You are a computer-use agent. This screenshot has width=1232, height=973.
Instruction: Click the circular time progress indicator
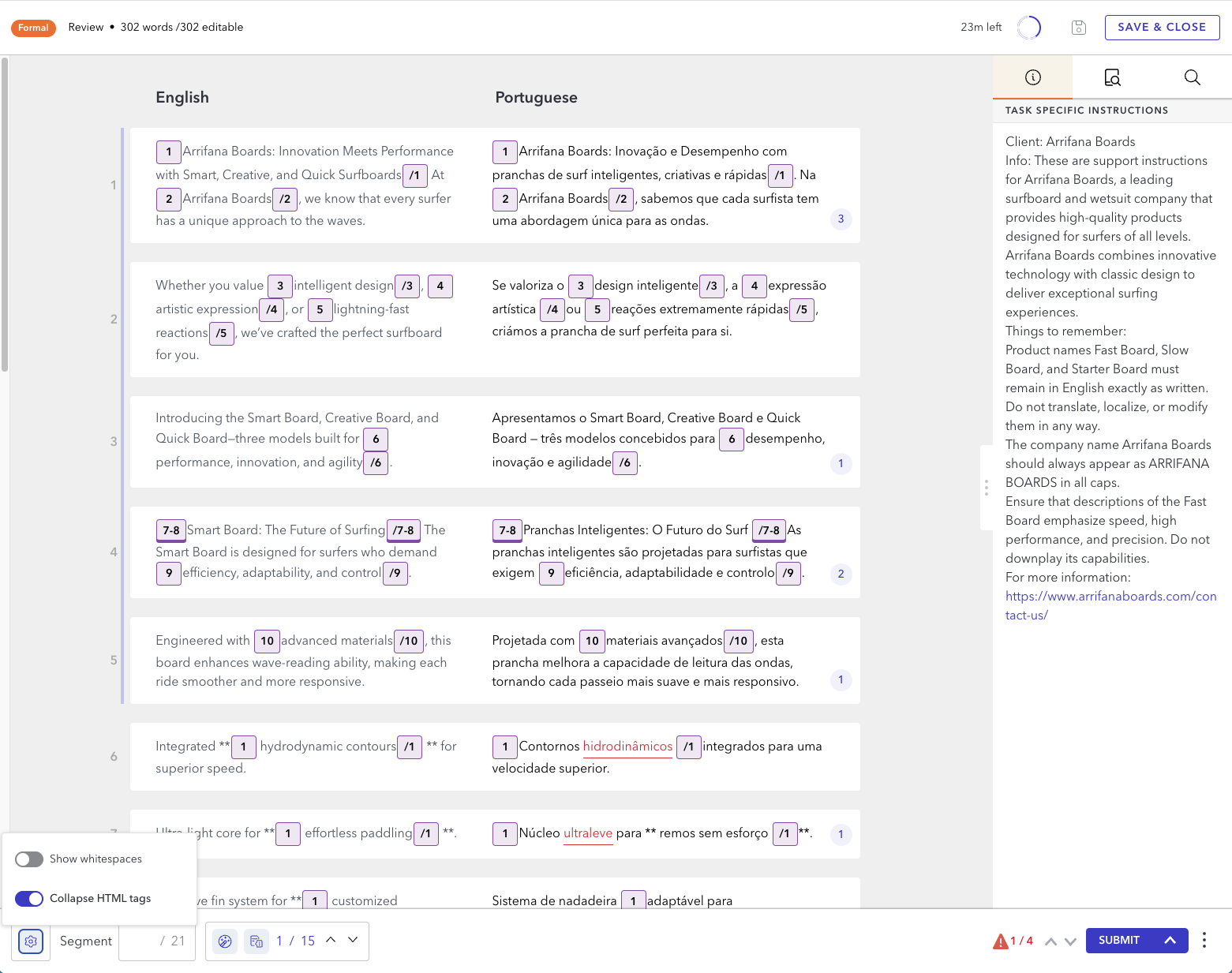[1029, 28]
